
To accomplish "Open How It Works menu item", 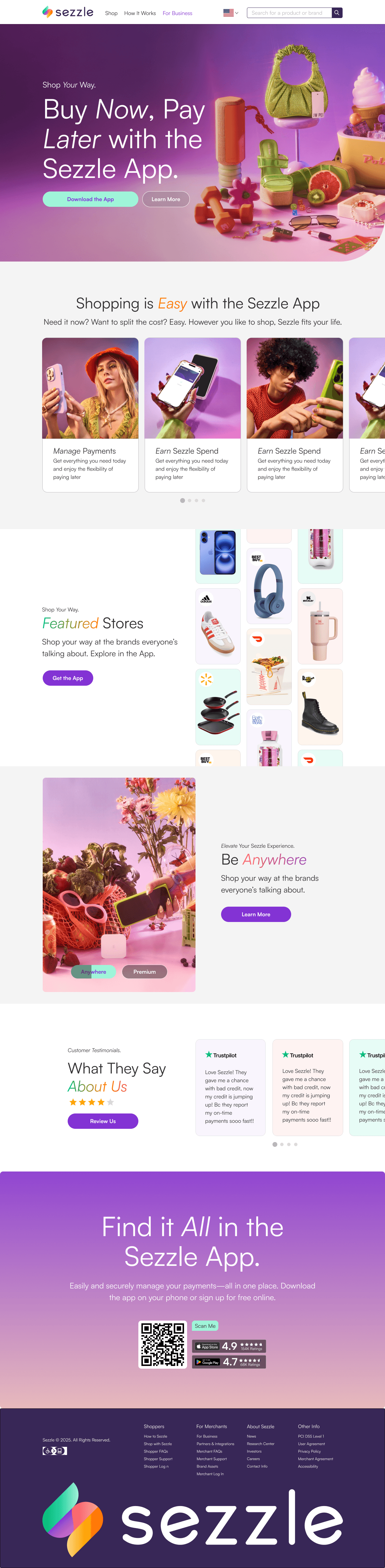I will click(140, 13).
